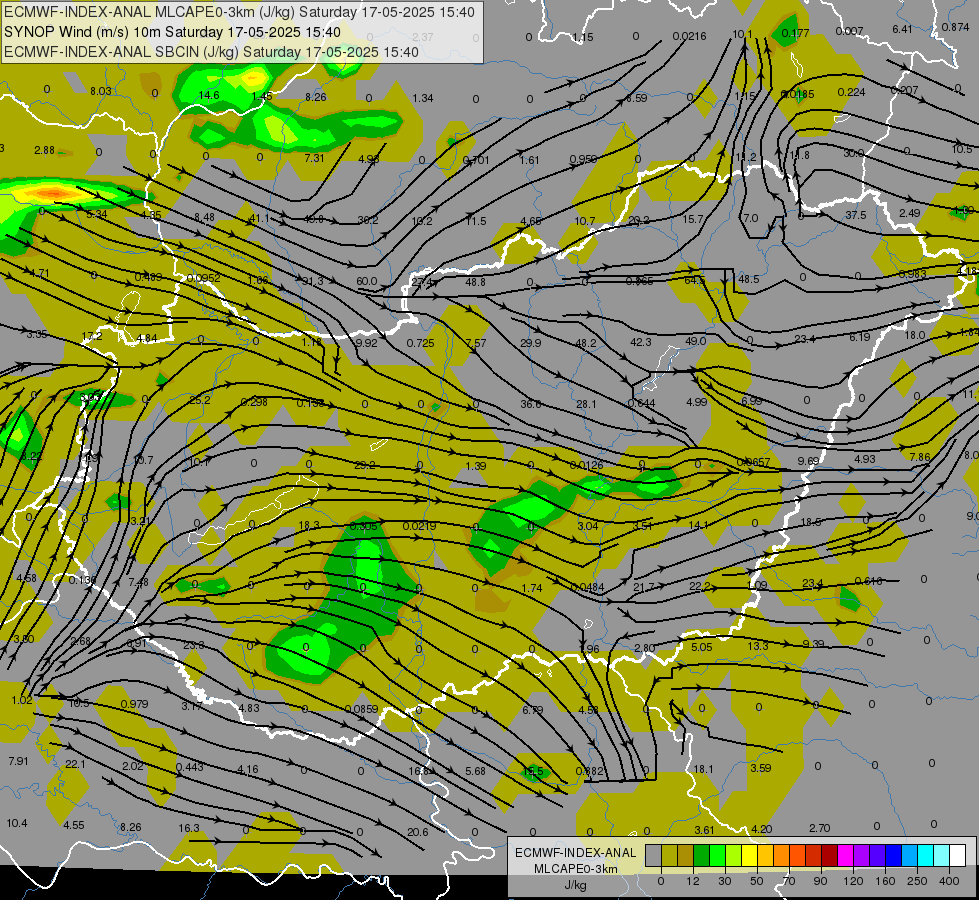Click the map value '22.2'
The width and height of the screenshot is (979, 900).
click(x=699, y=586)
